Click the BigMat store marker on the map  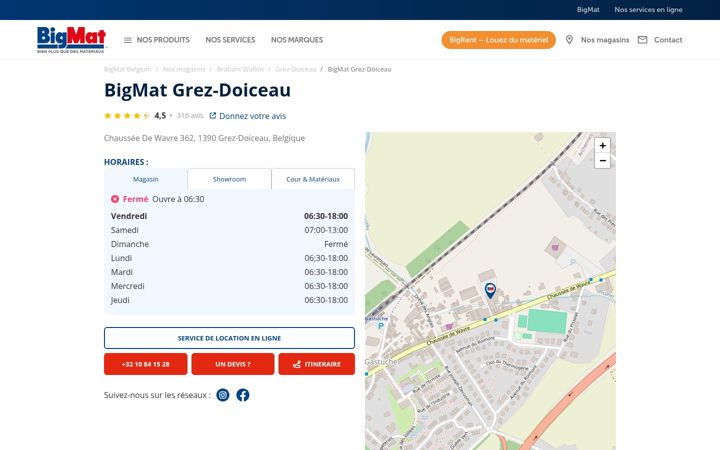click(490, 290)
